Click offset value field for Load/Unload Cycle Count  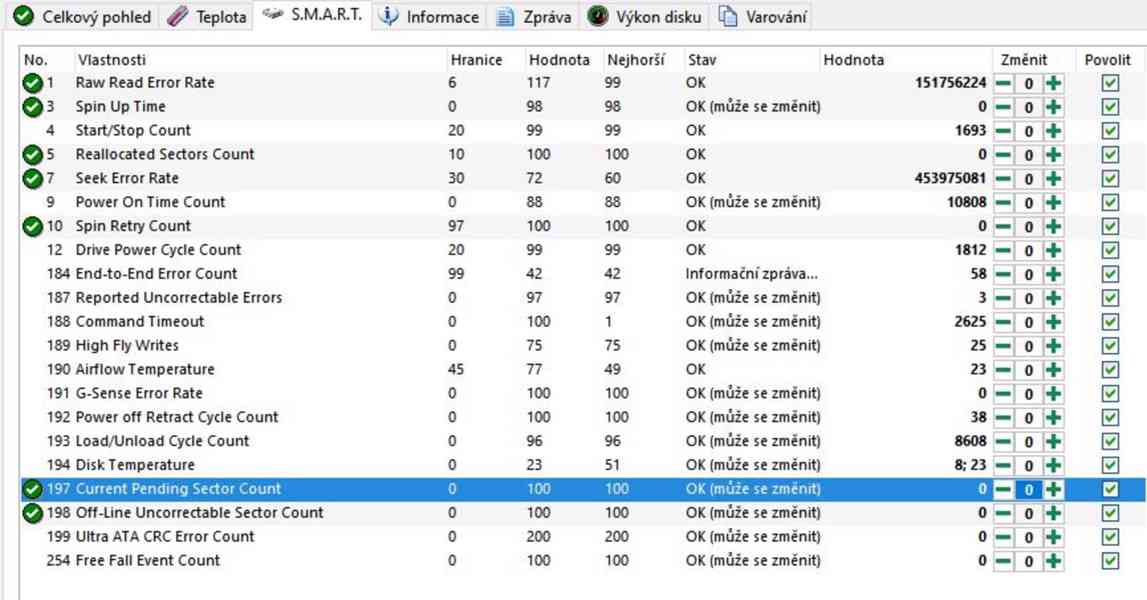coord(1028,442)
